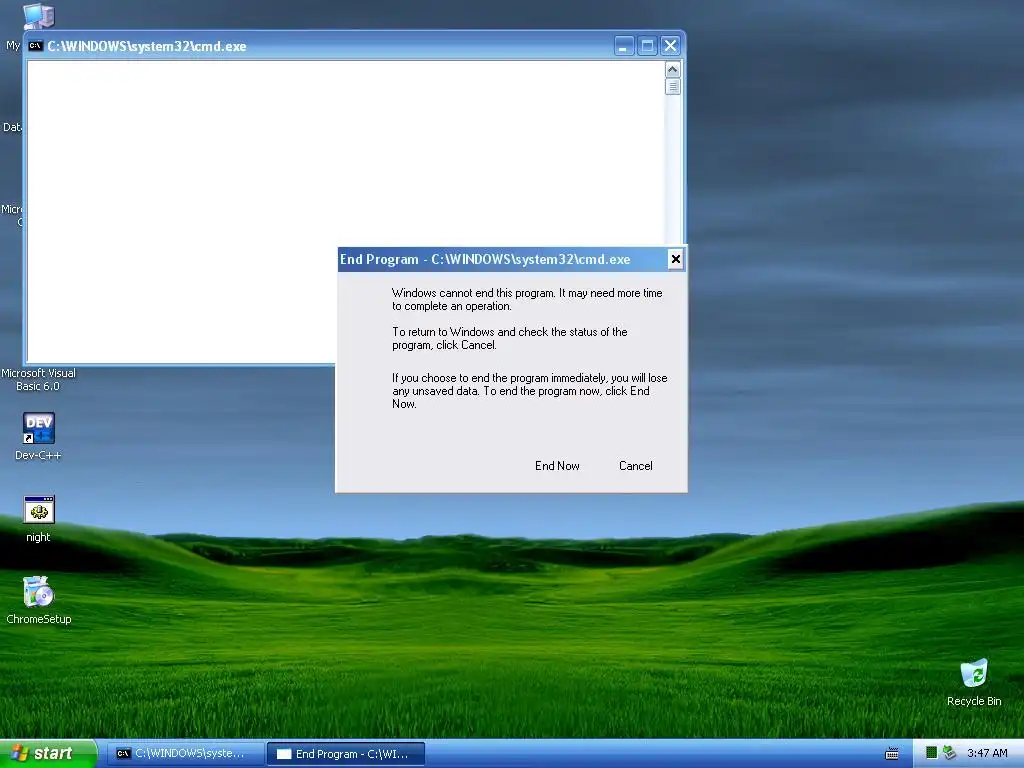The image size is (1024, 768).
Task: Click the network connection tray icon
Action: coord(950,753)
